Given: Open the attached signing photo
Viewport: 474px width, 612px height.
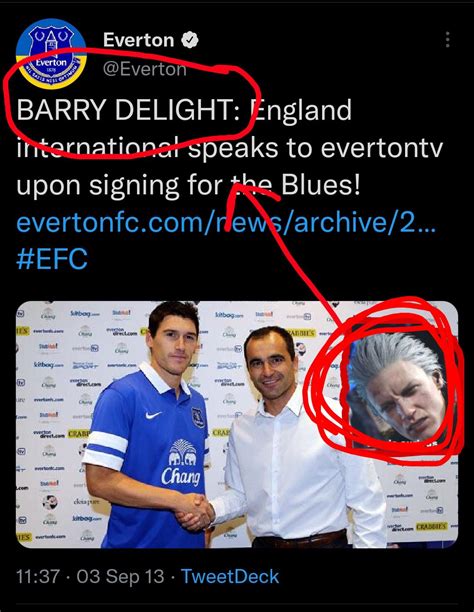Looking at the screenshot, I should coord(237,425).
